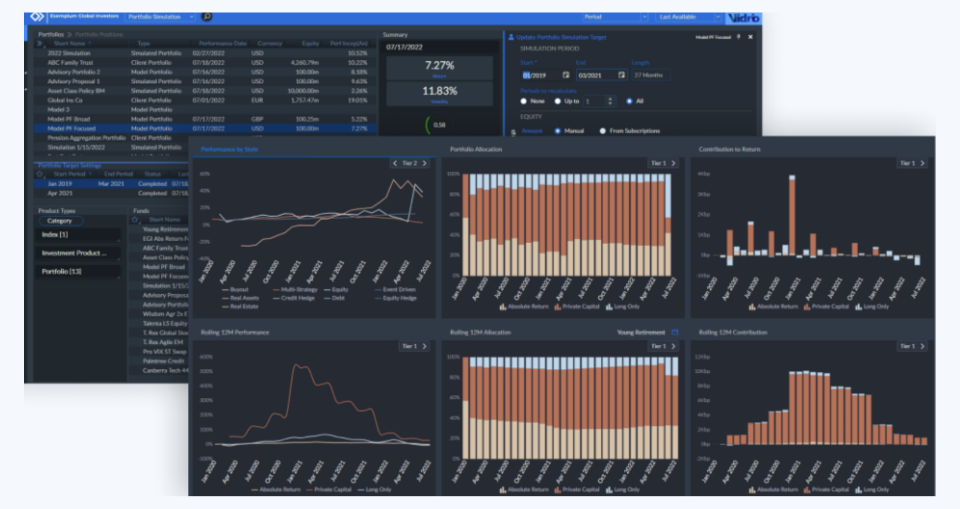The width and height of the screenshot is (960, 509).
Task: Toggle the Multi-Strategy series in the legend
Action: pos(295,290)
